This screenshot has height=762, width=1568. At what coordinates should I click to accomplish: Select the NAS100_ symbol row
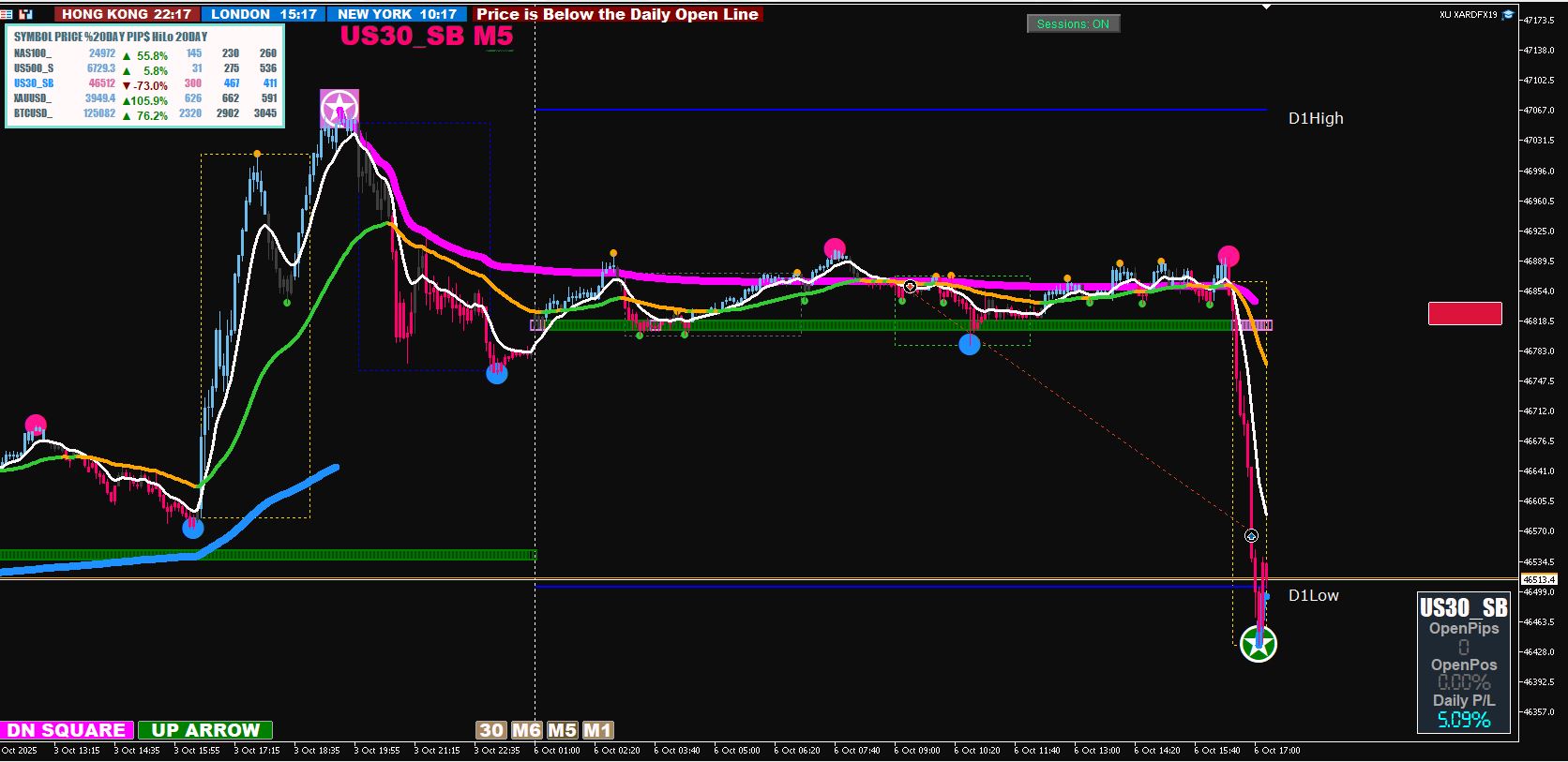point(145,53)
